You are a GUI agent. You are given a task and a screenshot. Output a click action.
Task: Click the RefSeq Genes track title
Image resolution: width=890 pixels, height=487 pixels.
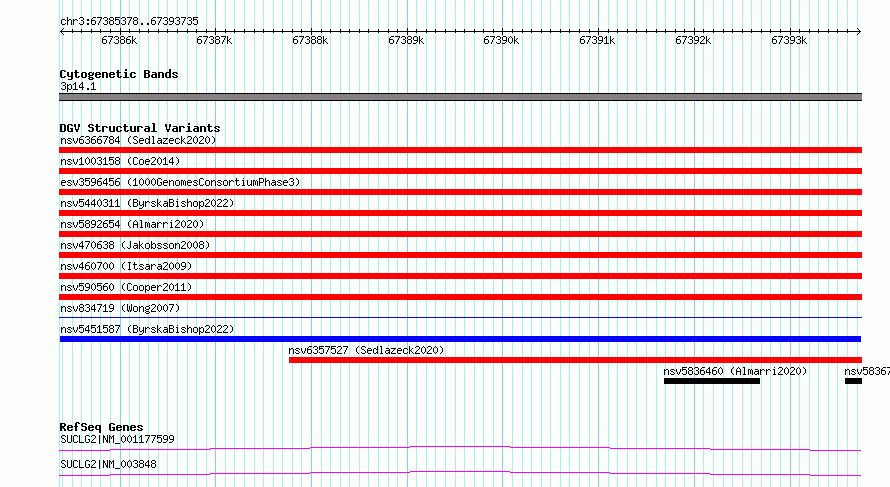click(101, 427)
